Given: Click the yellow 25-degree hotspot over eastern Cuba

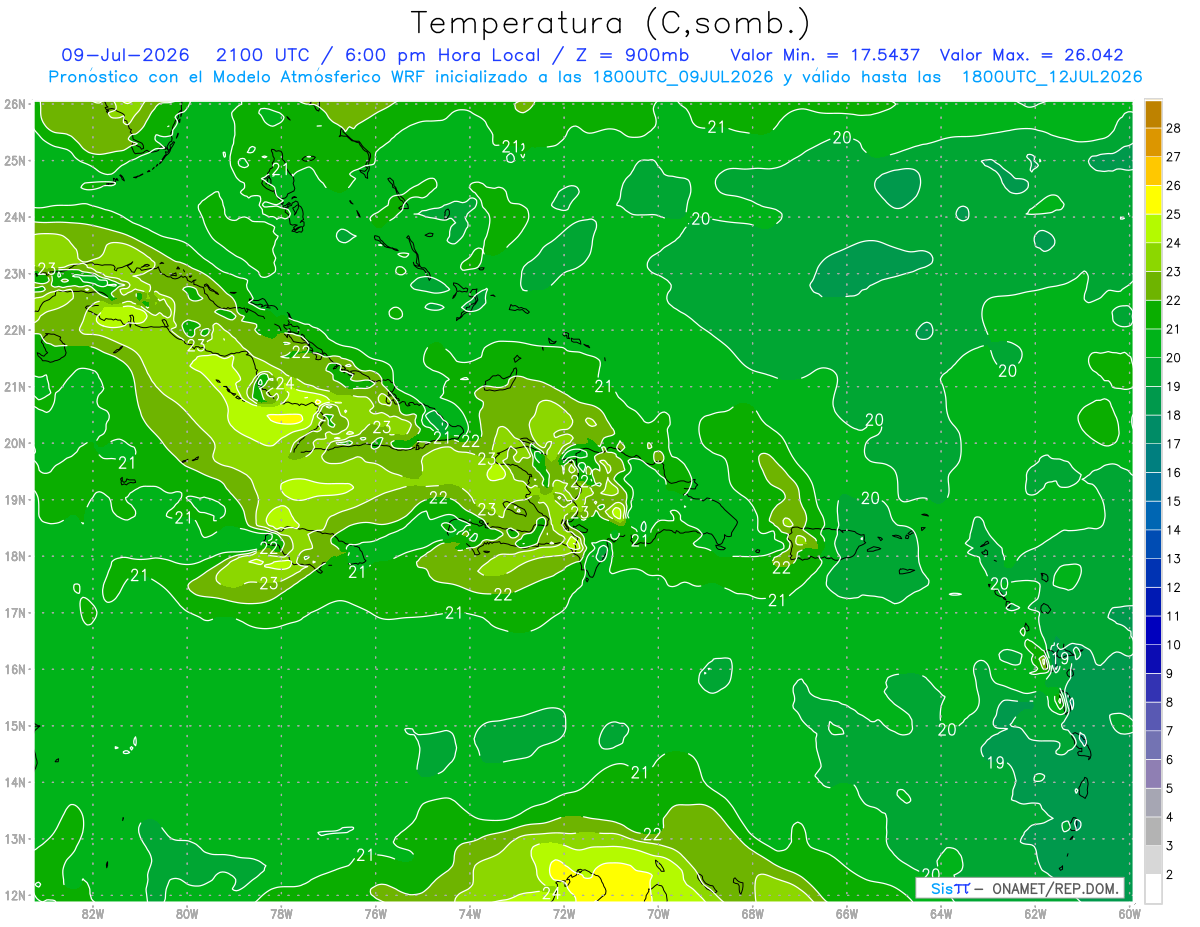Looking at the screenshot, I should pyautogui.click(x=284, y=419).
